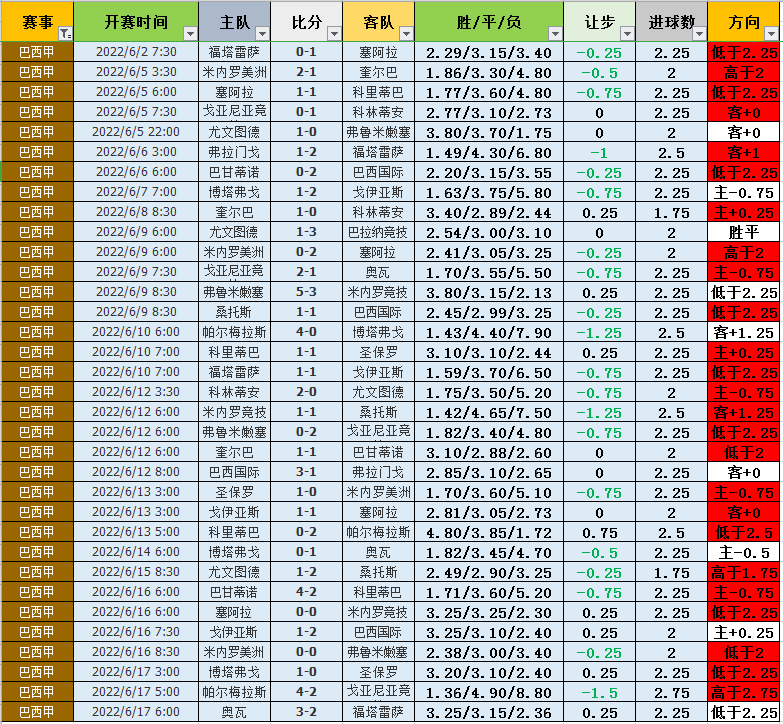Select the 方向 column header cell

pyautogui.click(x=744, y=22)
